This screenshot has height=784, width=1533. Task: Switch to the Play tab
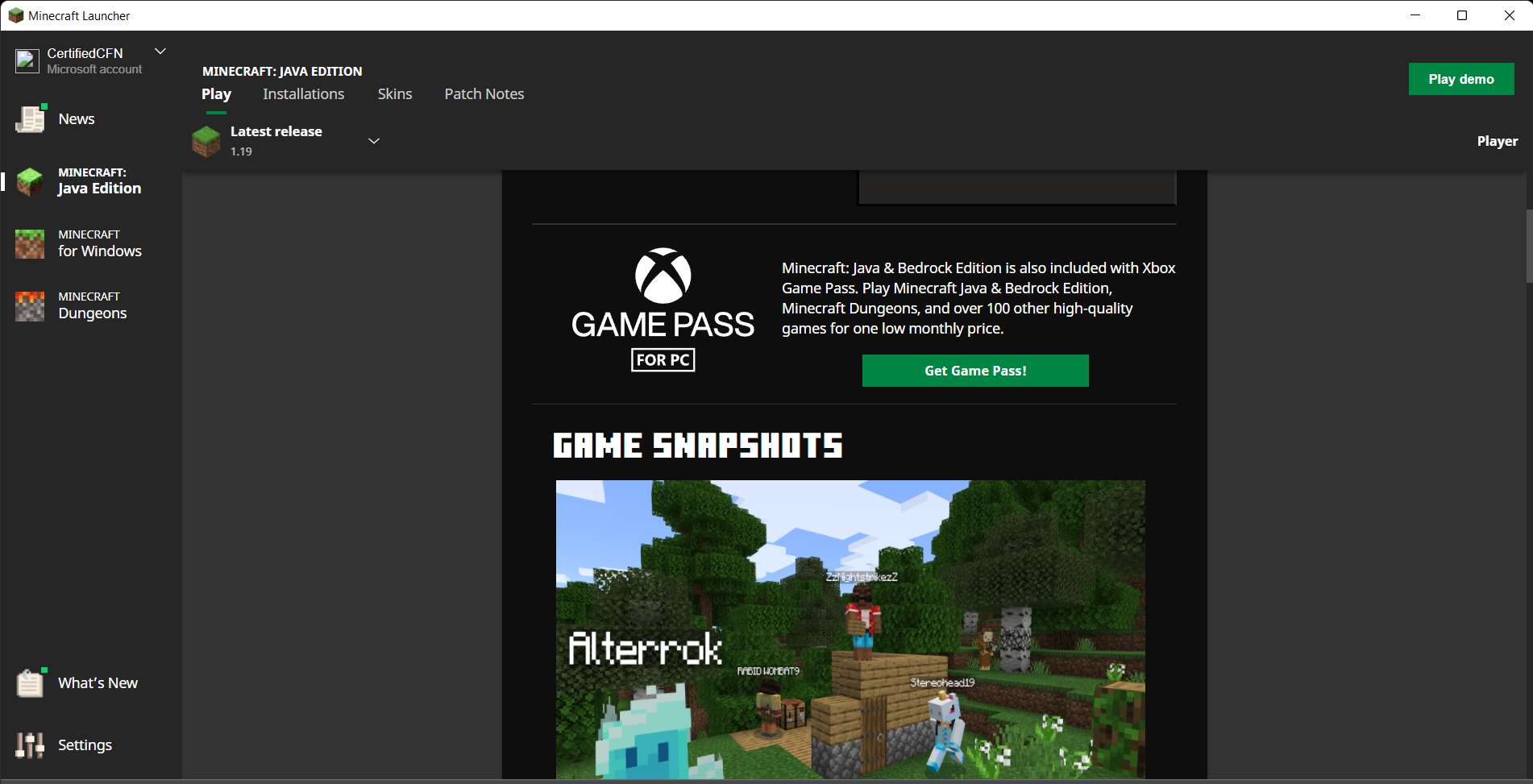(216, 94)
